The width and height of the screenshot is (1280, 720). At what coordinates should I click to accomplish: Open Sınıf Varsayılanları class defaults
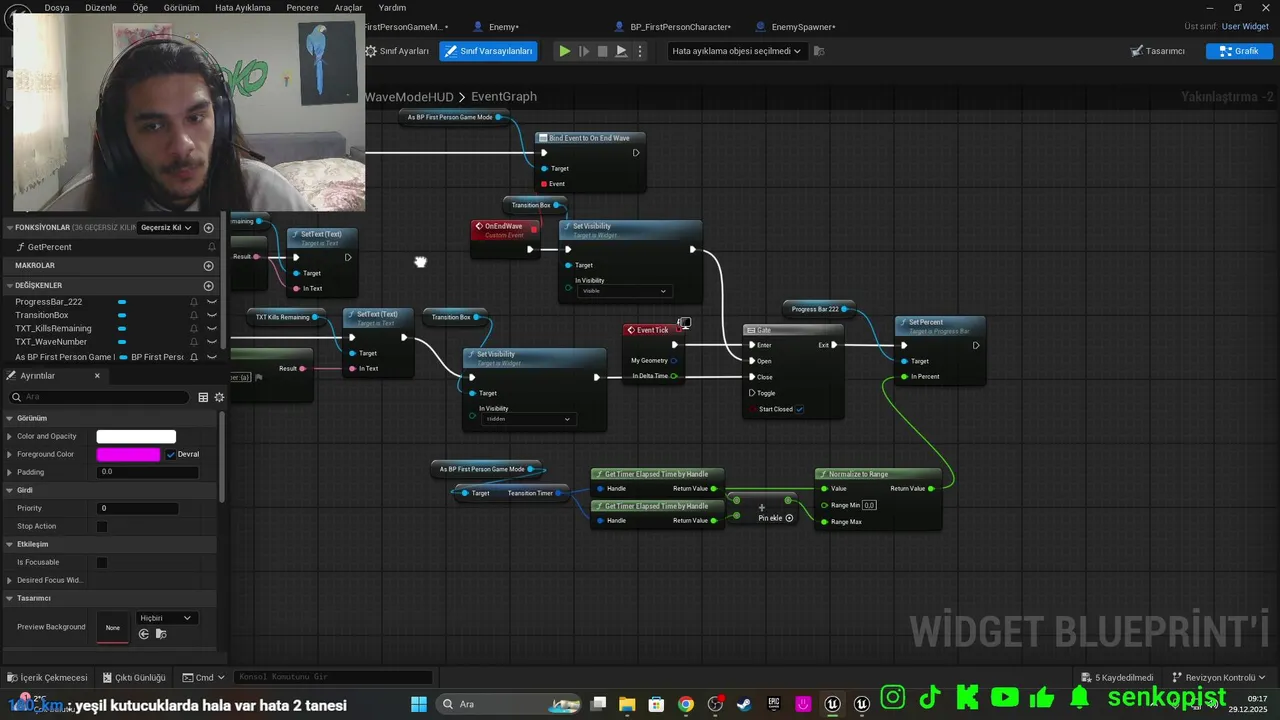tap(488, 51)
